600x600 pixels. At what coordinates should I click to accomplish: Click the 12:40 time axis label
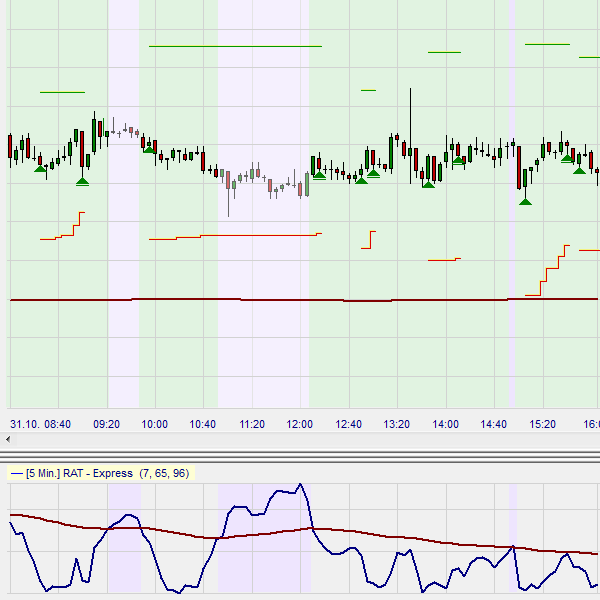click(349, 424)
